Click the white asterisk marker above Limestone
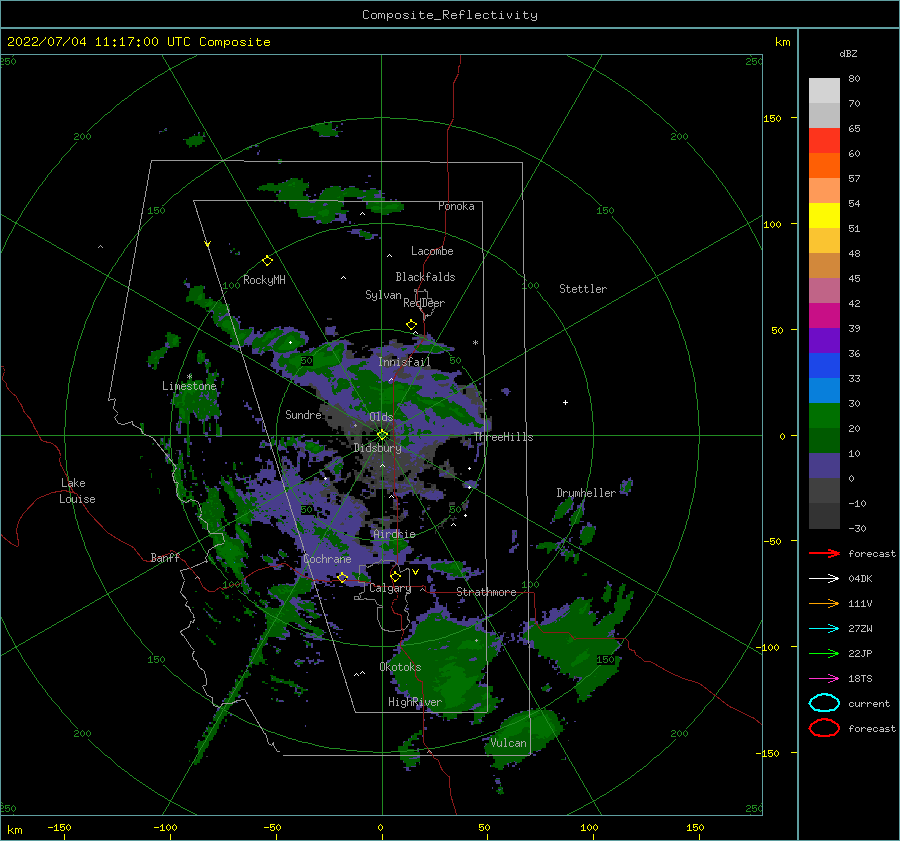900x841 pixels. click(189, 377)
